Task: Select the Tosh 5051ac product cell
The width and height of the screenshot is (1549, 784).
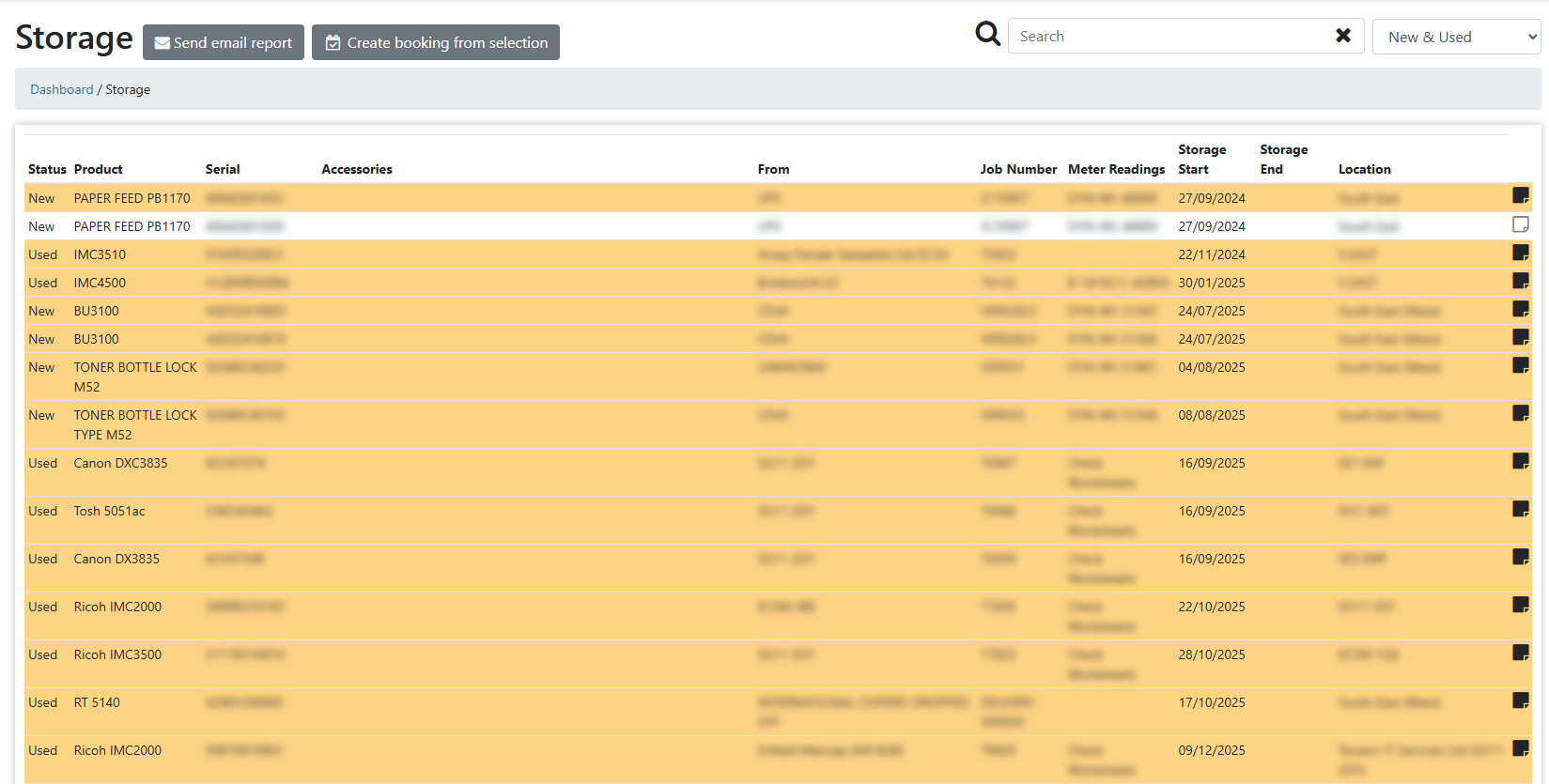Action: click(110, 511)
